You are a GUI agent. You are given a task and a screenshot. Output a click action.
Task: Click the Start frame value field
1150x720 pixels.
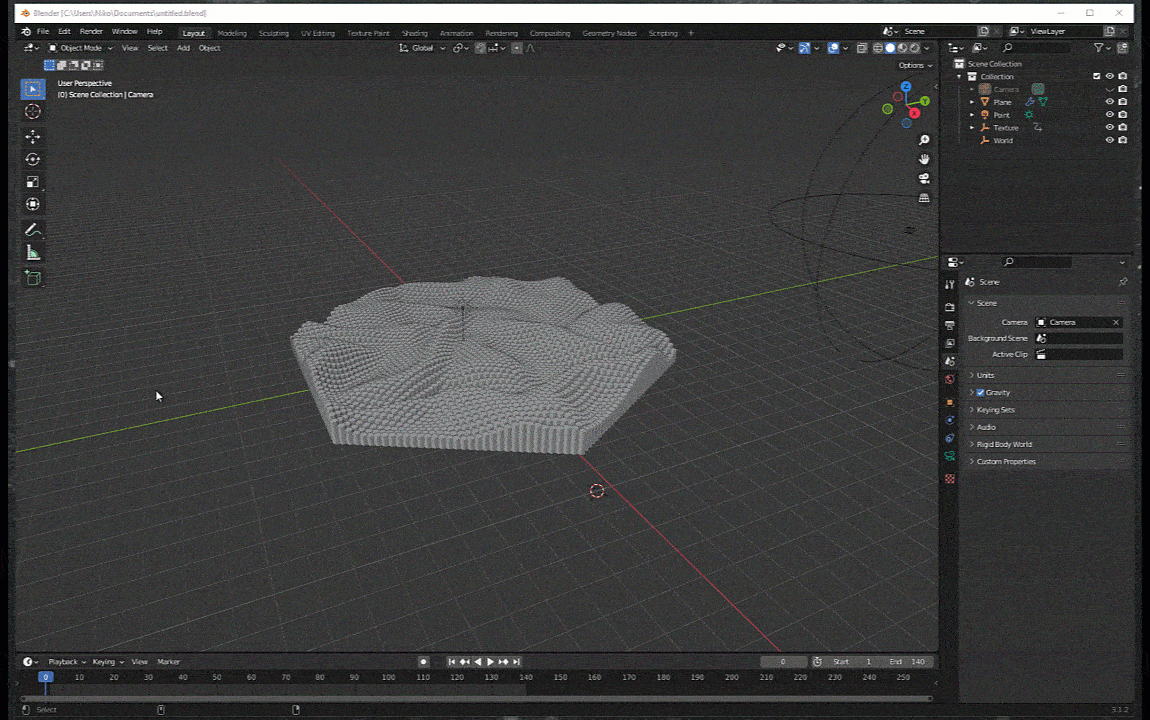854,661
